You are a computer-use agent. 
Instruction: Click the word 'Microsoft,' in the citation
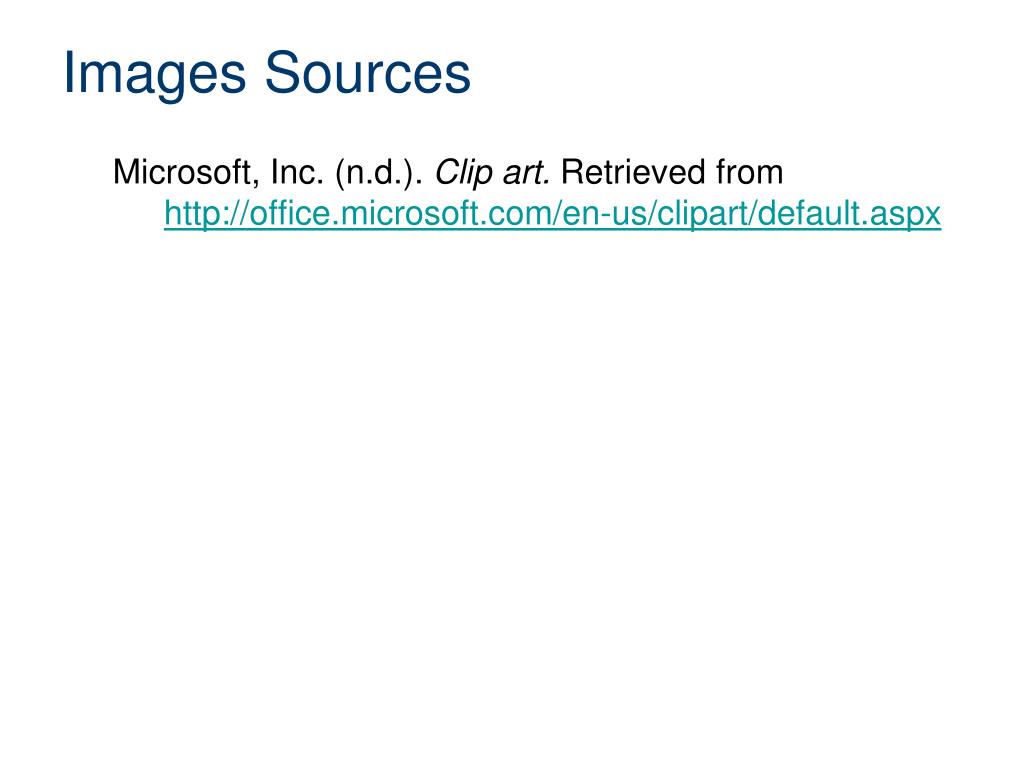tap(183, 173)
